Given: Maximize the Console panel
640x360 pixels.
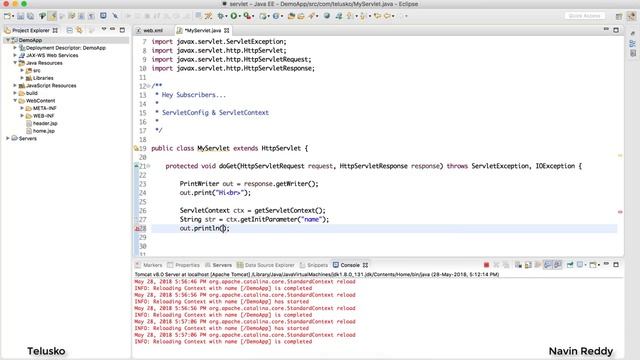Looking at the screenshot, I should click(x=616, y=264).
